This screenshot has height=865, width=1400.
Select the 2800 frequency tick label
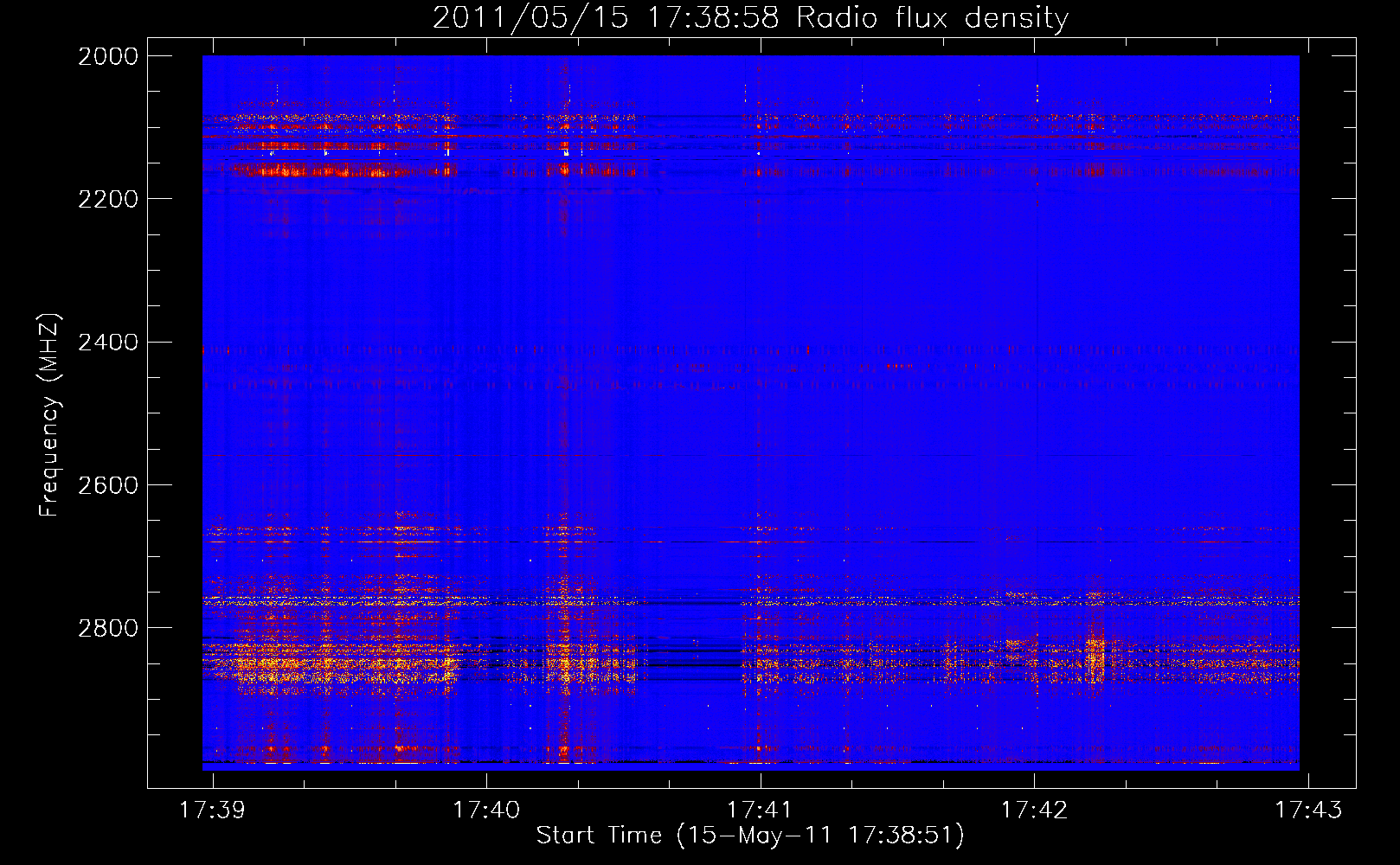pyautogui.click(x=108, y=628)
